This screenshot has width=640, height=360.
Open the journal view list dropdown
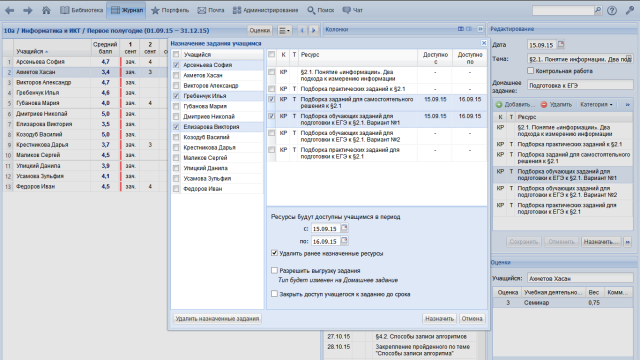pos(284,30)
